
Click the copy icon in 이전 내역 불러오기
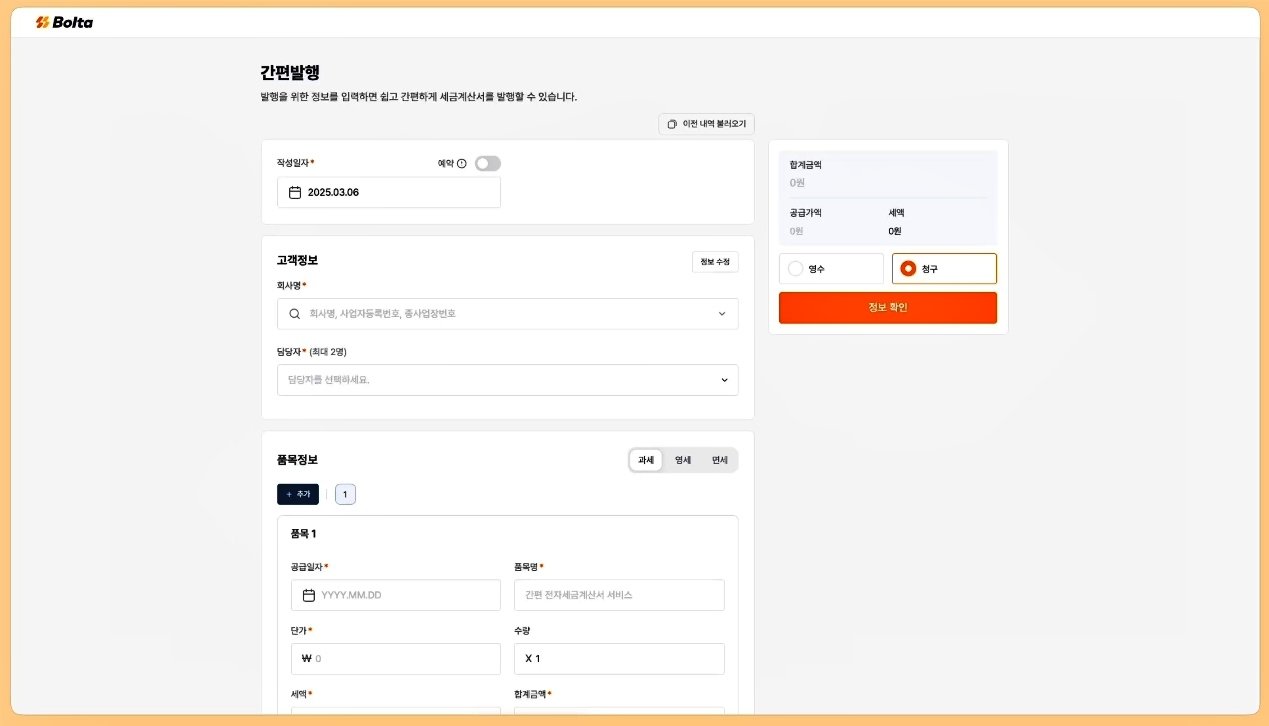[672, 124]
